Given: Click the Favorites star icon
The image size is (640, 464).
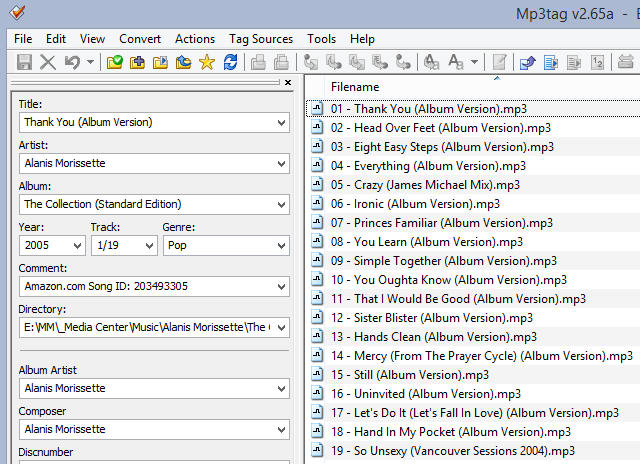Looking at the screenshot, I should pyautogui.click(x=207, y=62).
